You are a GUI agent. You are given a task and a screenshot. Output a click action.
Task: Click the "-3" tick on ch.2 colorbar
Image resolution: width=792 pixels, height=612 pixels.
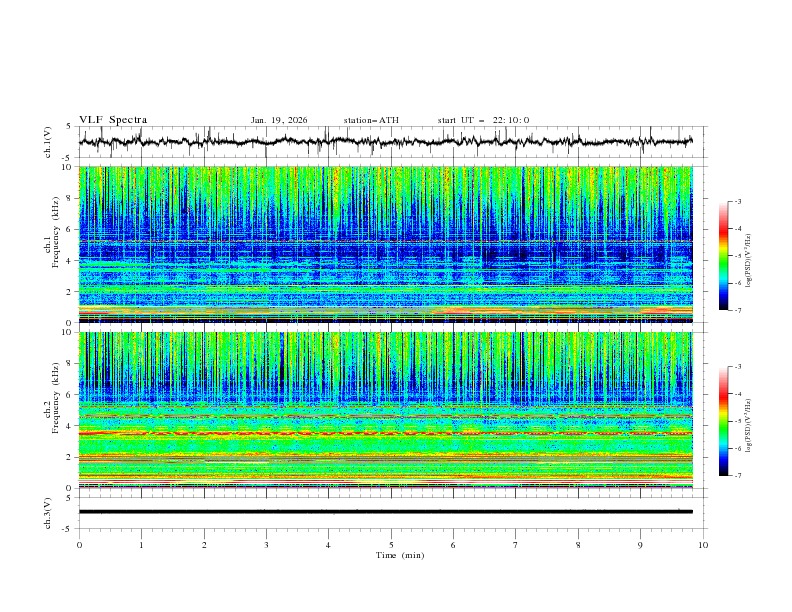[737, 367]
